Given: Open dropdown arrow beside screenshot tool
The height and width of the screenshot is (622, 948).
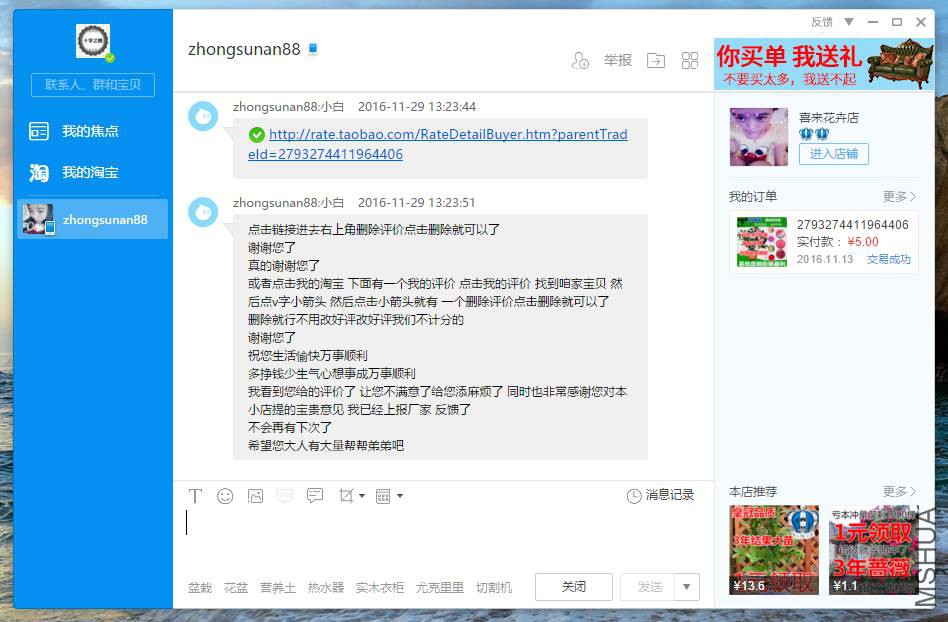Looking at the screenshot, I should [x=362, y=496].
